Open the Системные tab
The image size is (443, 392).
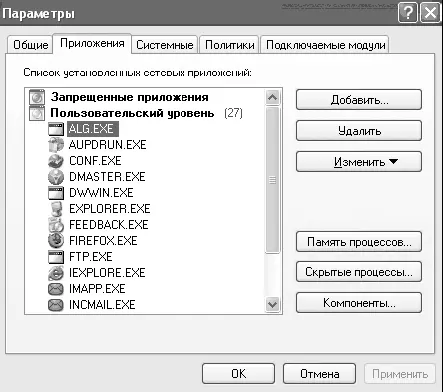165,45
